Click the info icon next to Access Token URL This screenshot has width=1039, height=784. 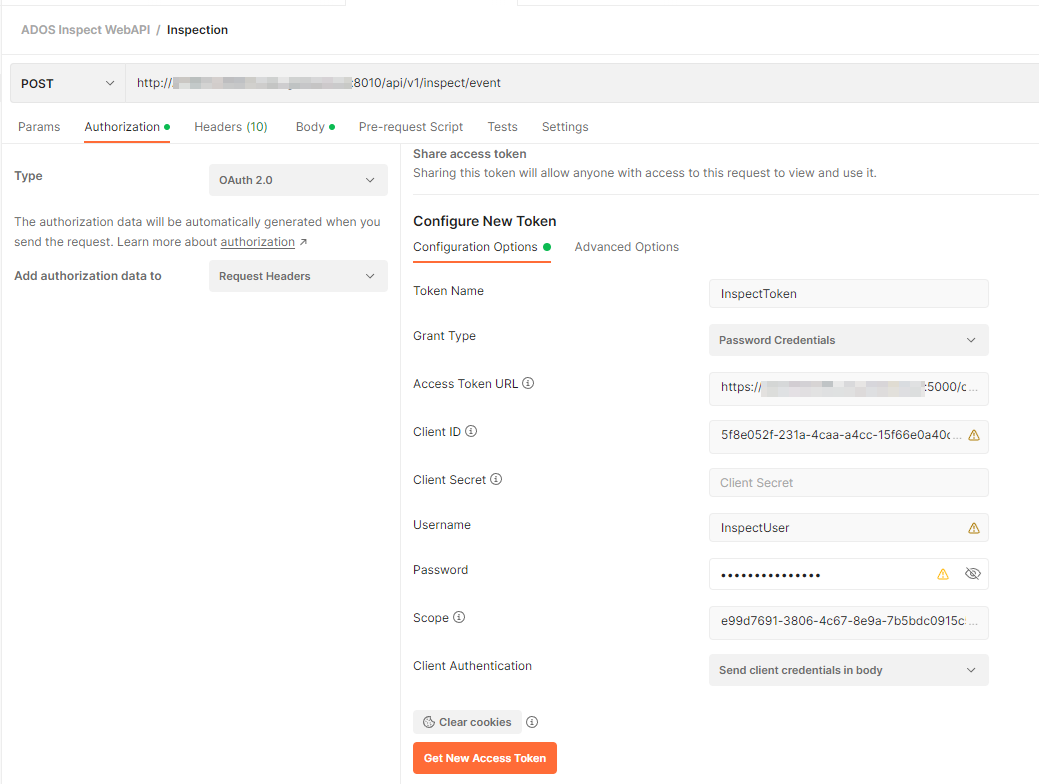(530, 382)
